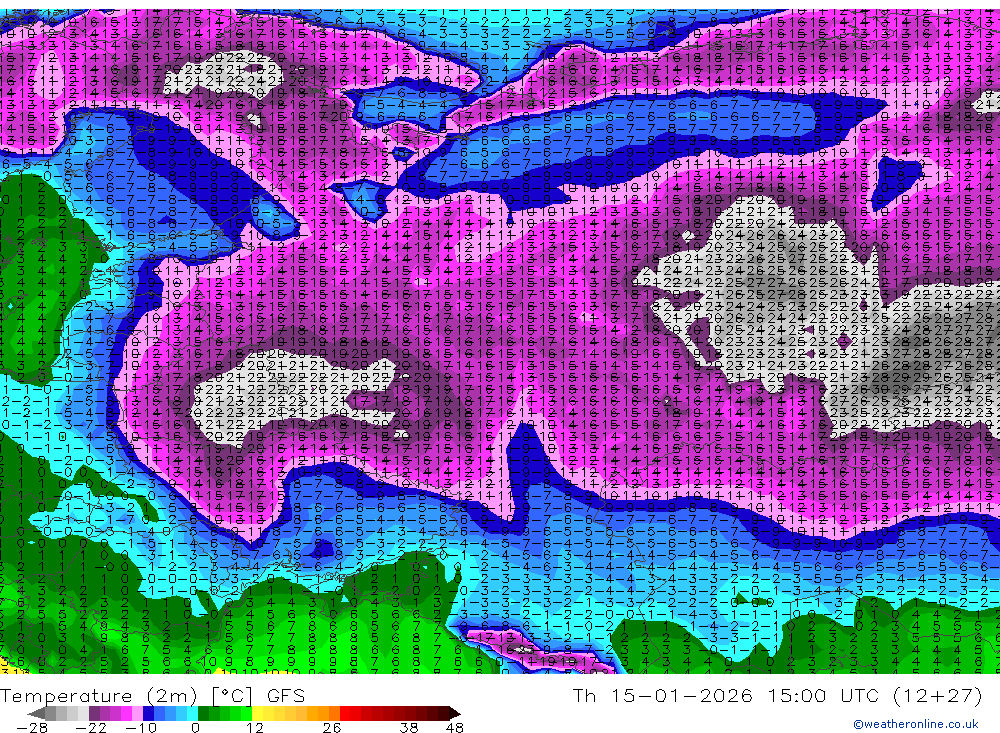Click the 'Th 15-01-2026 15:00 UTC (12+27)' timestamp
The height and width of the screenshot is (733, 1000).
click(777, 695)
